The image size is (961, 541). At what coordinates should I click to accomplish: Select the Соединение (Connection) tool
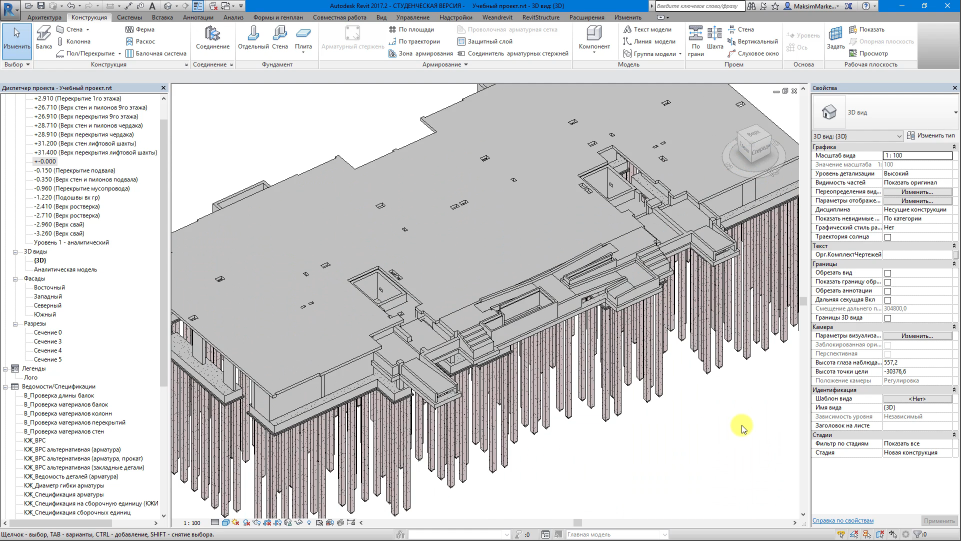pyautogui.click(x=211, y=38)
